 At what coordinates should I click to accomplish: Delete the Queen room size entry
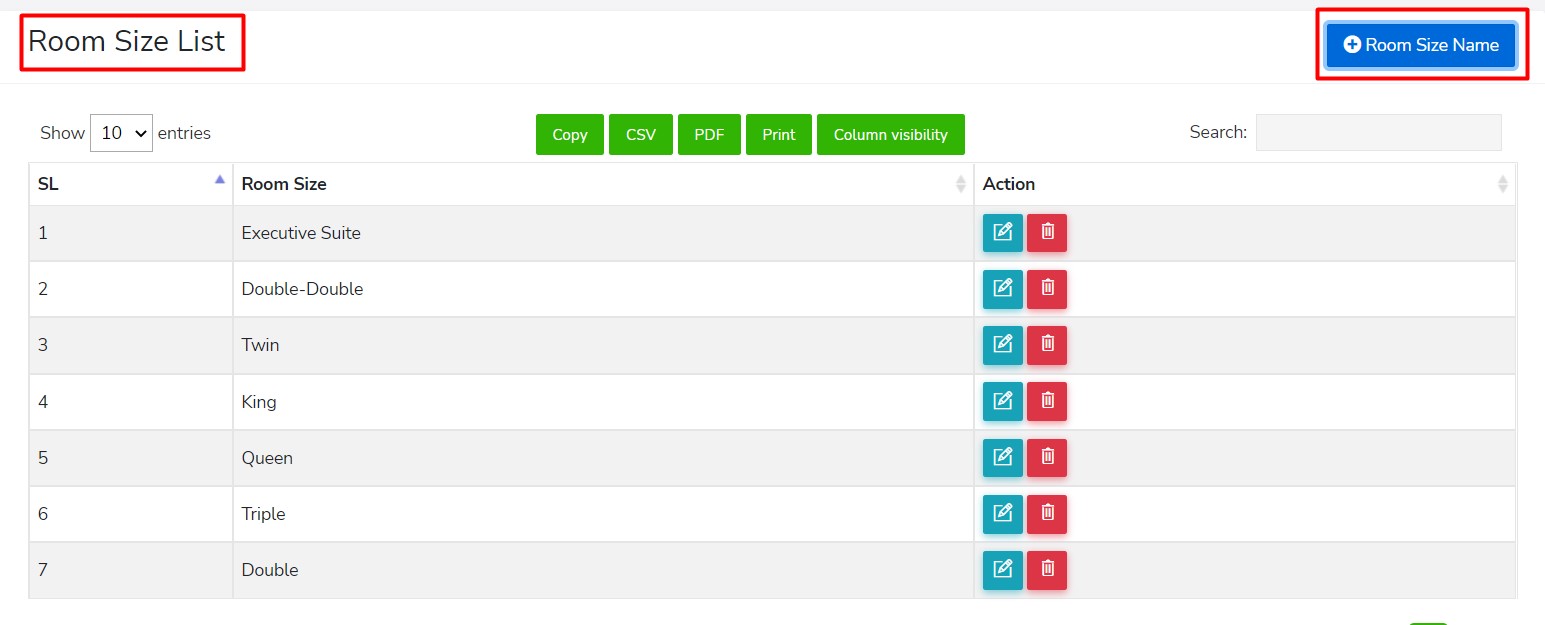pos(1047,457)
